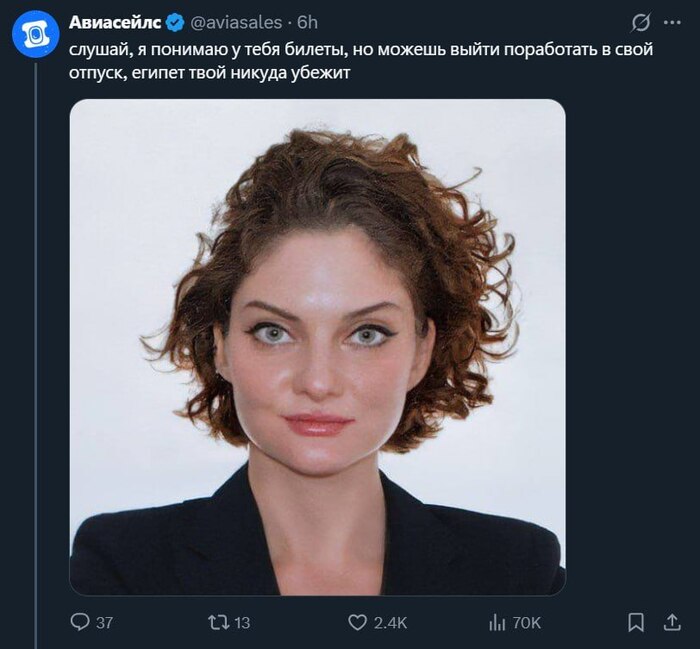Click the Russian tweet text

(360, 62)
